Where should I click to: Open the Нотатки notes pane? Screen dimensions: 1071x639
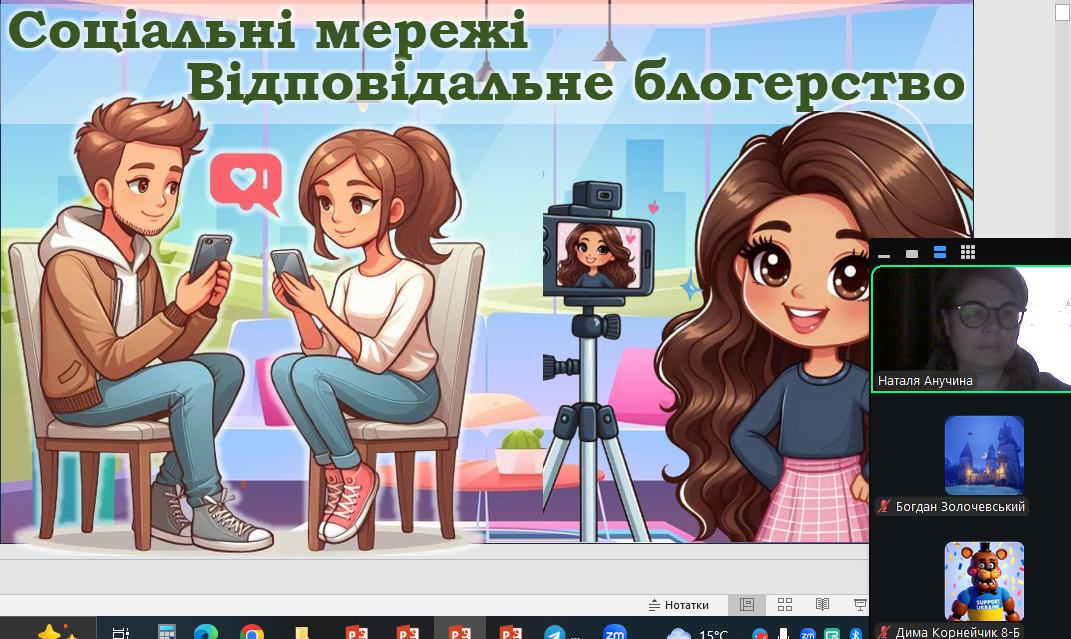[679, 605]
